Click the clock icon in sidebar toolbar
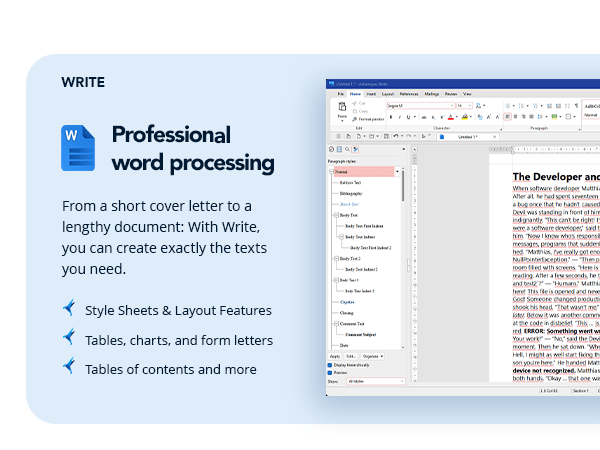The image size is (600, 450). tap(331, 149)
